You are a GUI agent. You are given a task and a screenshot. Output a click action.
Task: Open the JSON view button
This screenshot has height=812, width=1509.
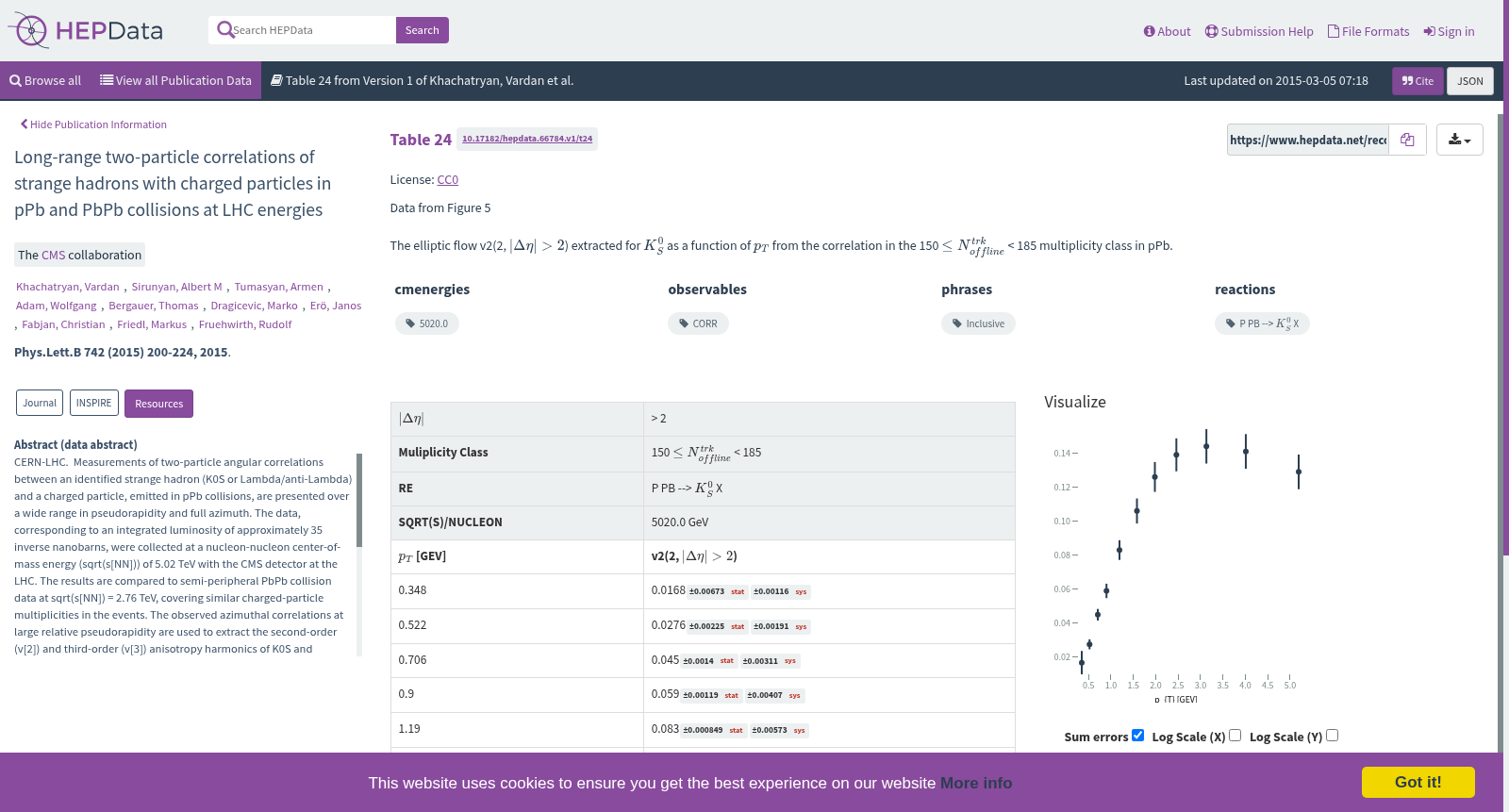click(1470, 81)
